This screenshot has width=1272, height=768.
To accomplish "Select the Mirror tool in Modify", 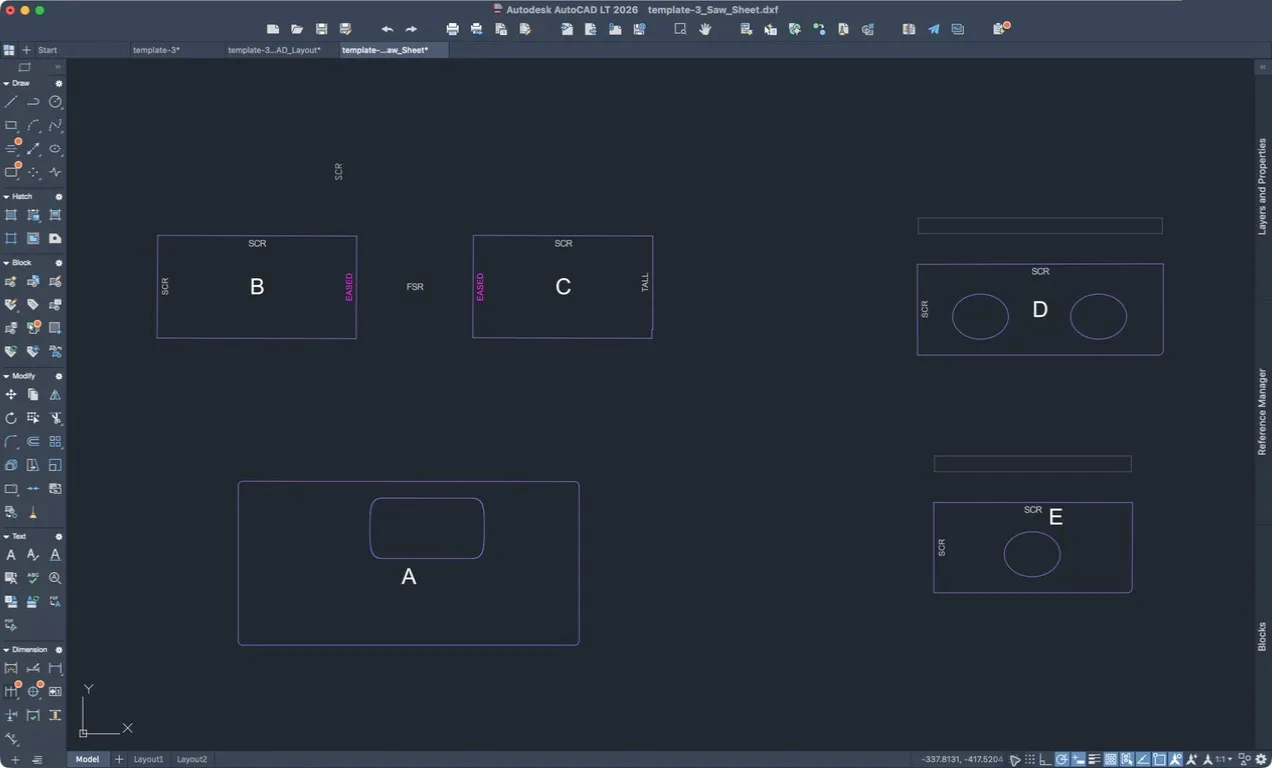I will pyautogui.click(x=55, y=395).
